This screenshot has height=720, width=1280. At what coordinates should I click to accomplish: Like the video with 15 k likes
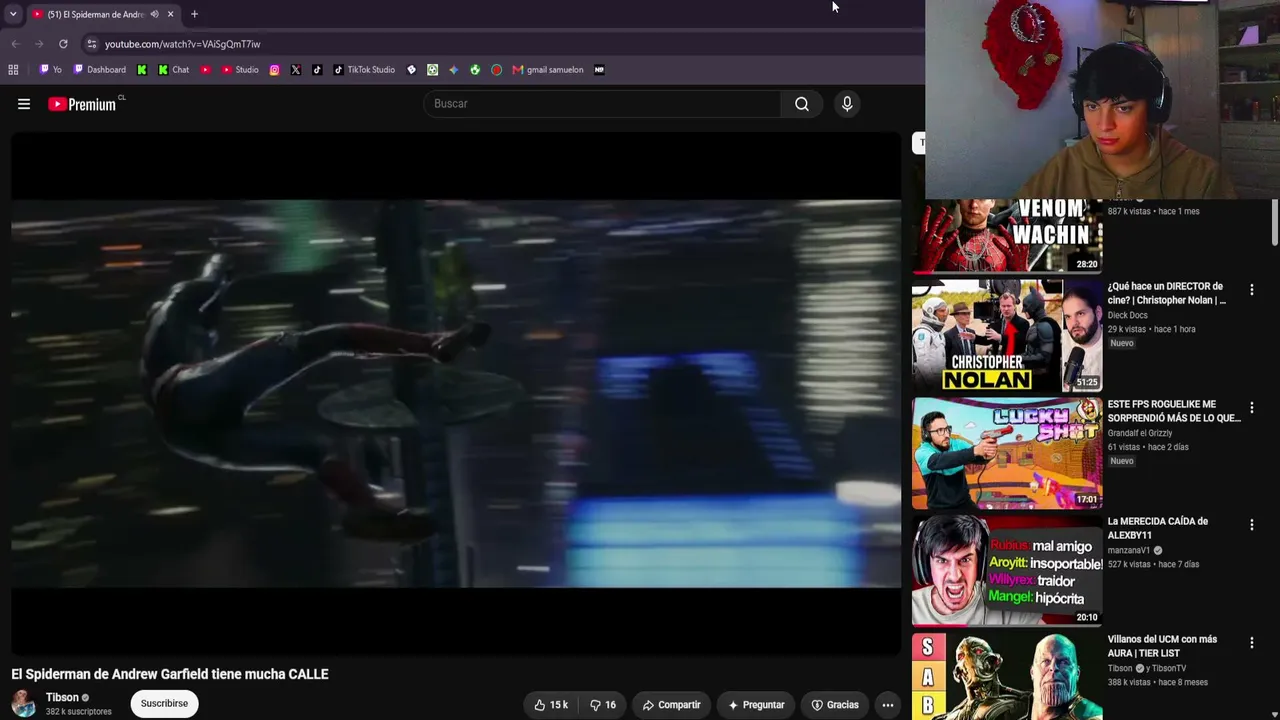tap(551, 705)
